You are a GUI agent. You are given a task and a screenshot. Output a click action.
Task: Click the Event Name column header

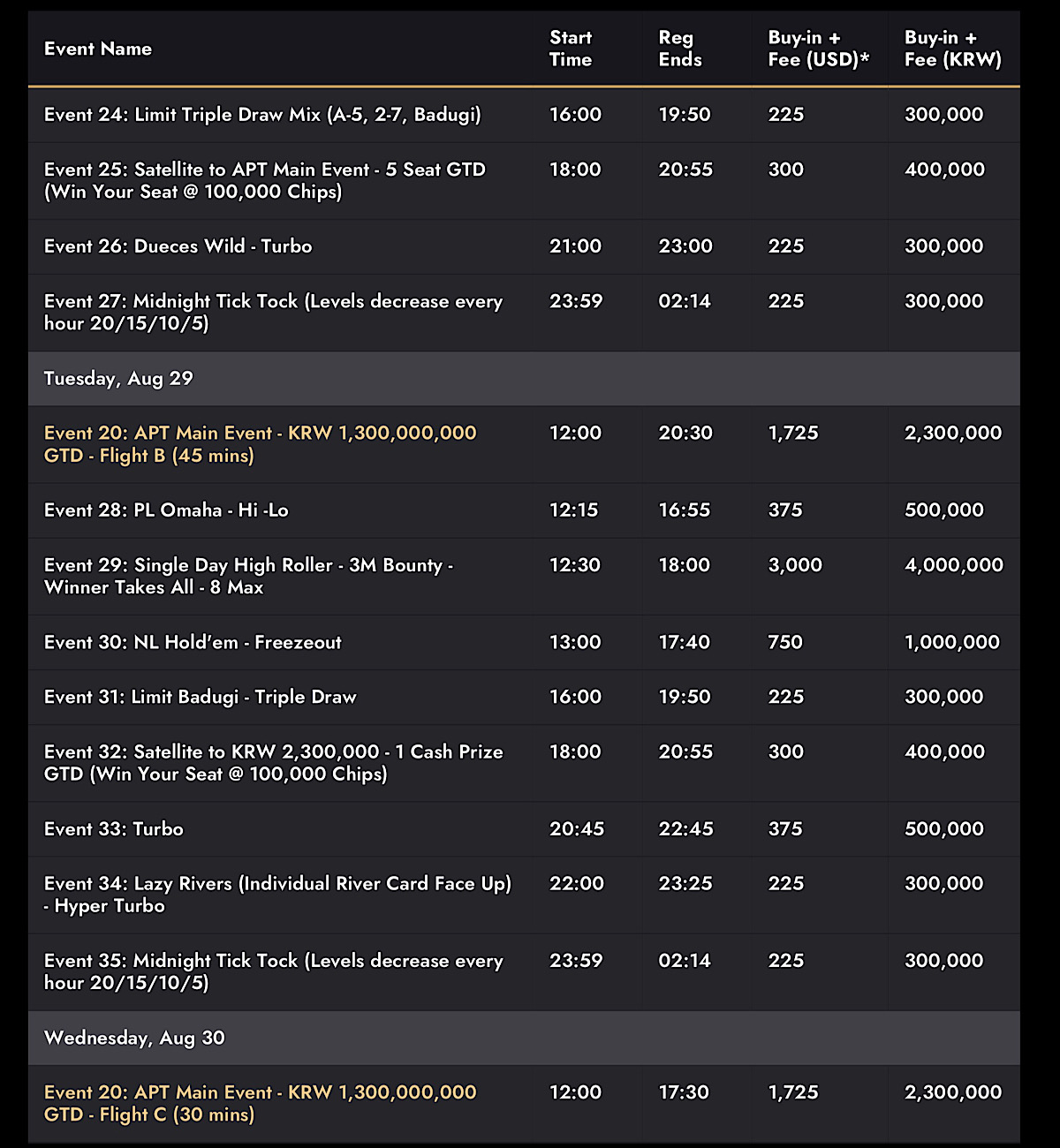[98, 49]
